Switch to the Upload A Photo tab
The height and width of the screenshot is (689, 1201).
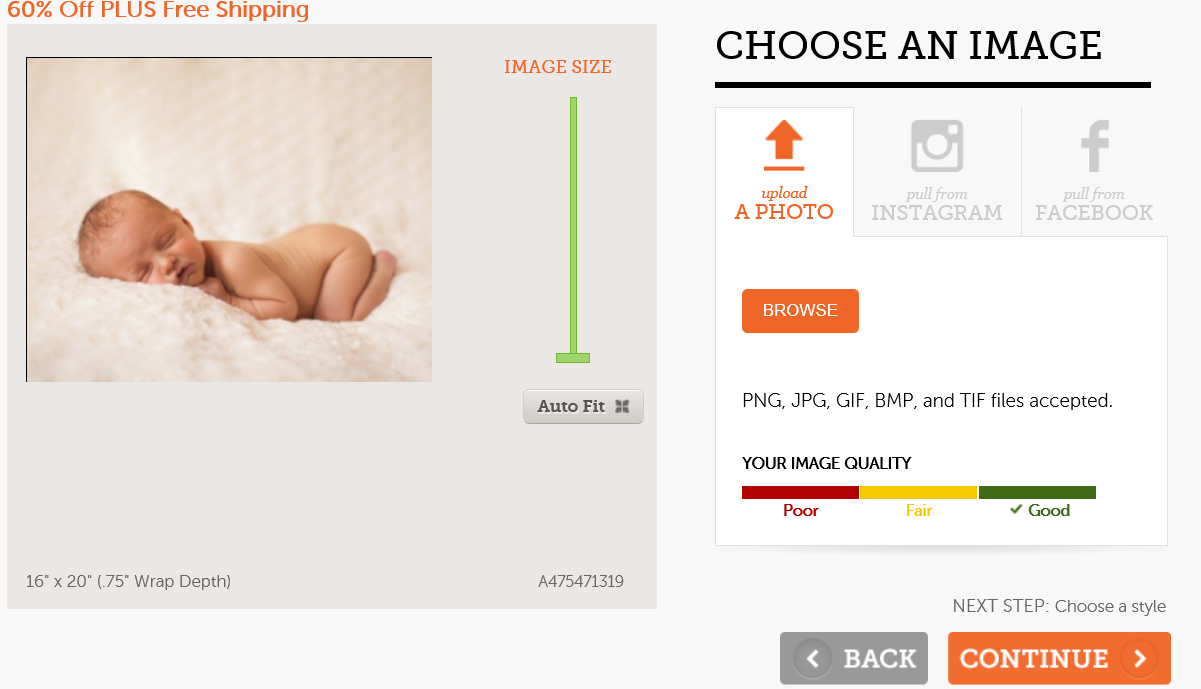pyautogui.click(x=784, y=172)
